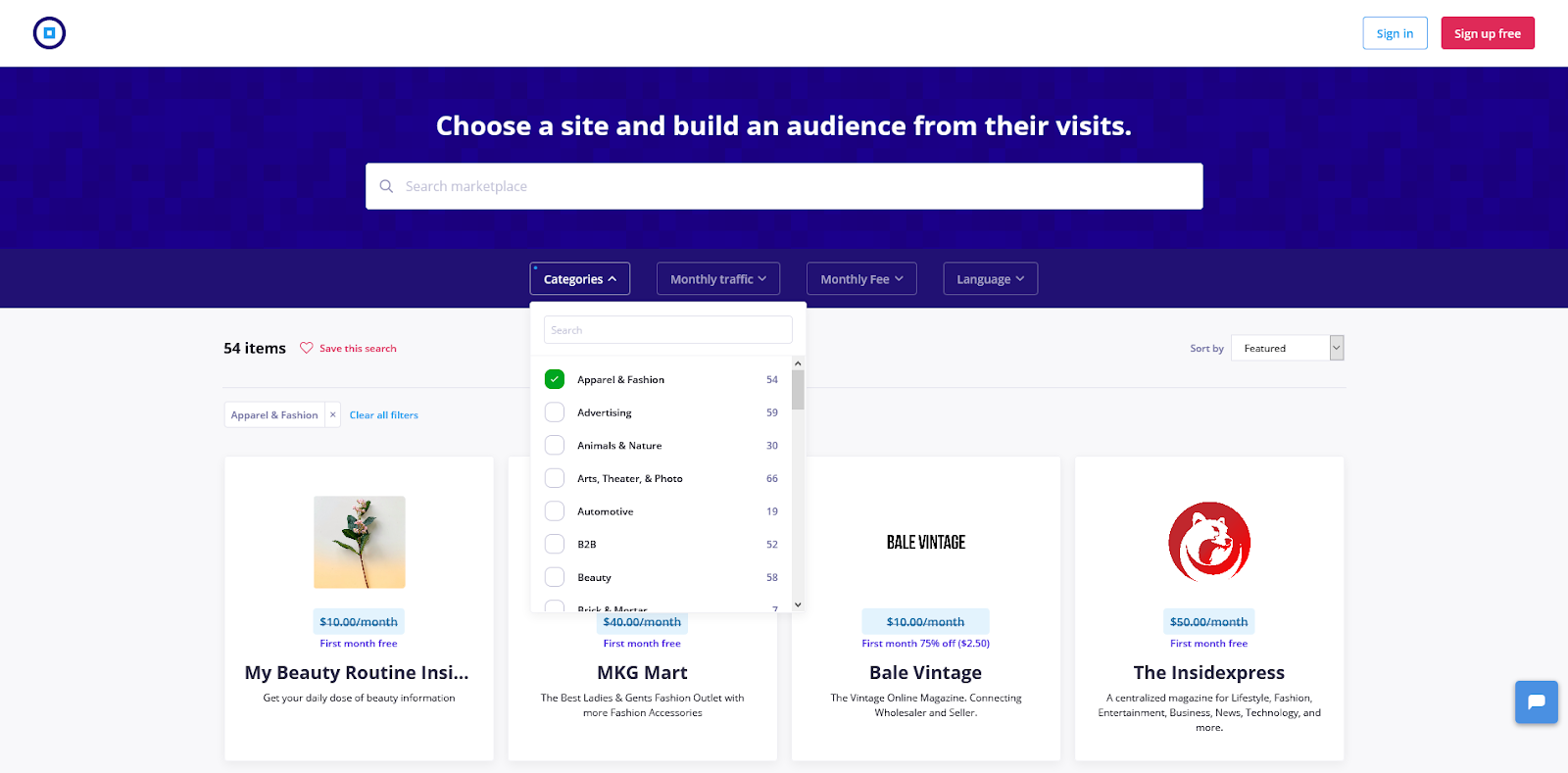Open the live chat widget

1536,701
